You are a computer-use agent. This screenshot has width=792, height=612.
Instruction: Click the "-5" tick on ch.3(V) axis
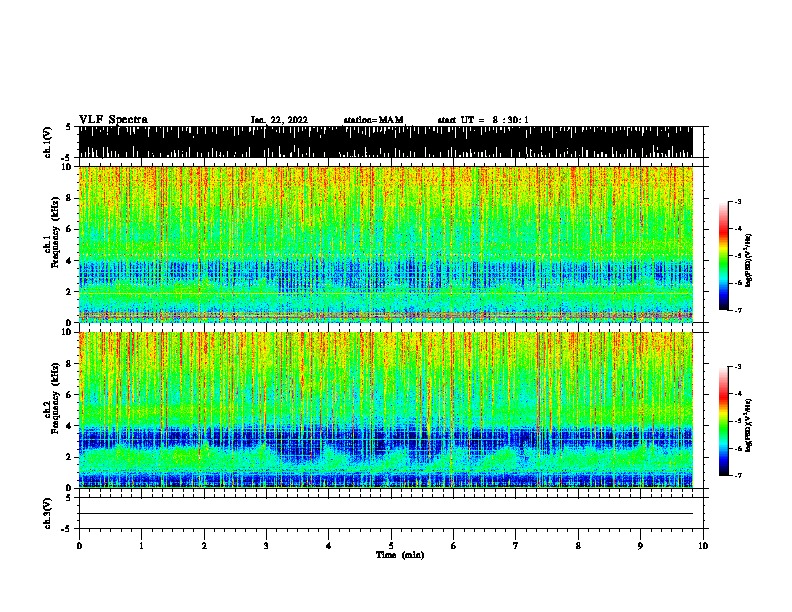click(x=67, y=529)
